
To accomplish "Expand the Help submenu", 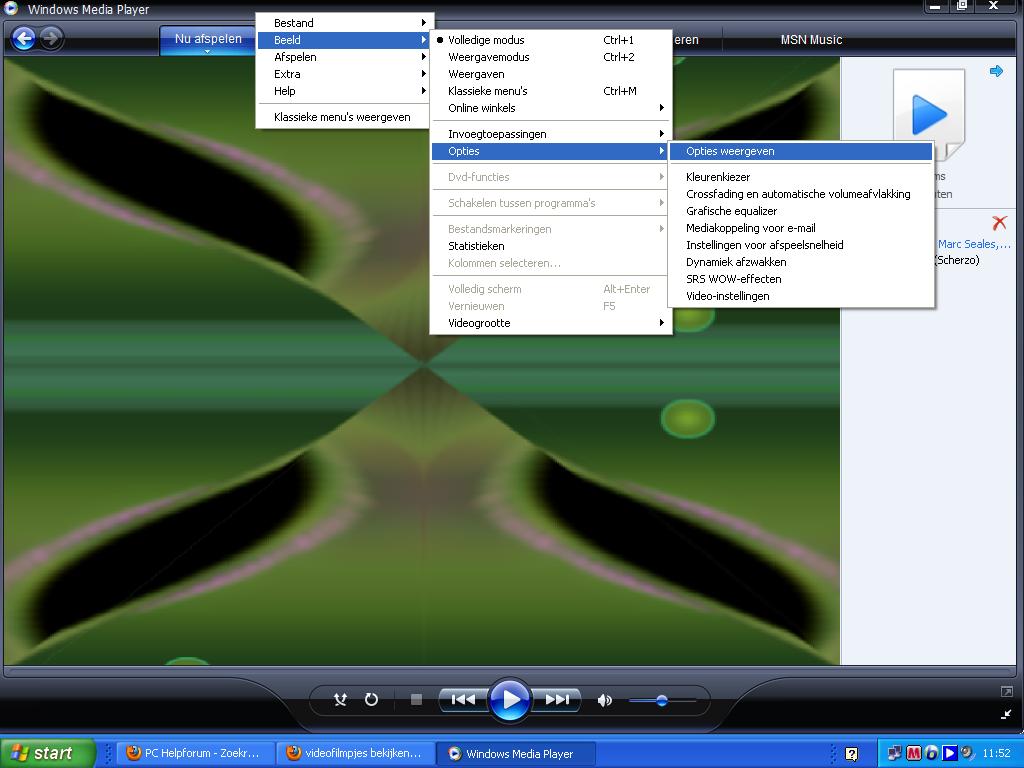I will [344, 91].
